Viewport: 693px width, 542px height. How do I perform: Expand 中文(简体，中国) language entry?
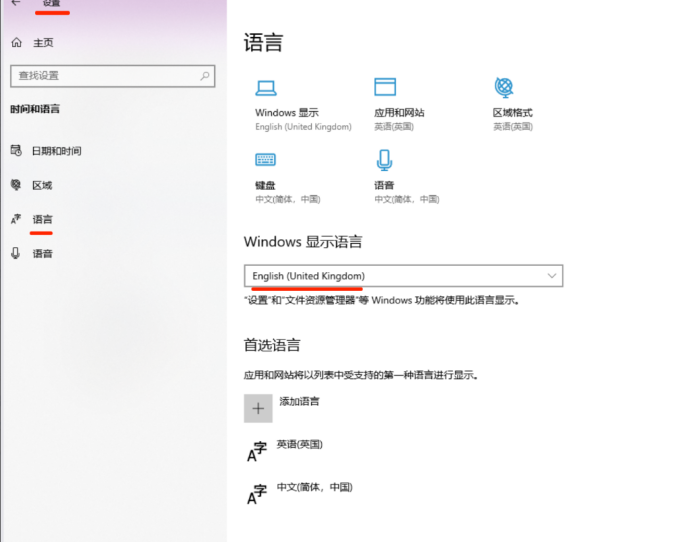314,488
